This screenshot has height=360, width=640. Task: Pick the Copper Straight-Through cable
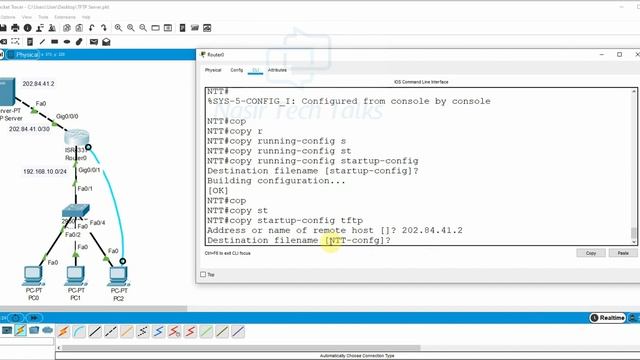point(95,331)
